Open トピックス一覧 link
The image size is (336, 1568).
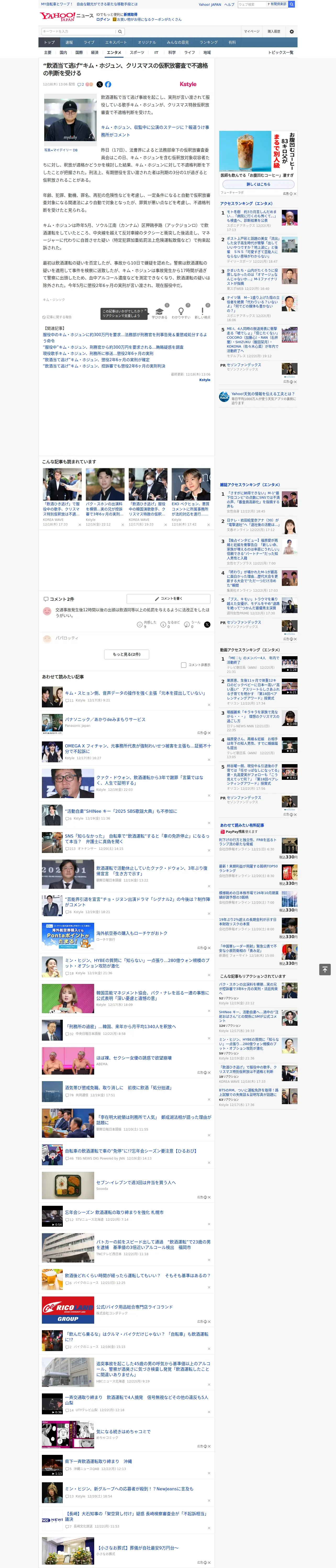pyautogui.click(x=281, y=52)
